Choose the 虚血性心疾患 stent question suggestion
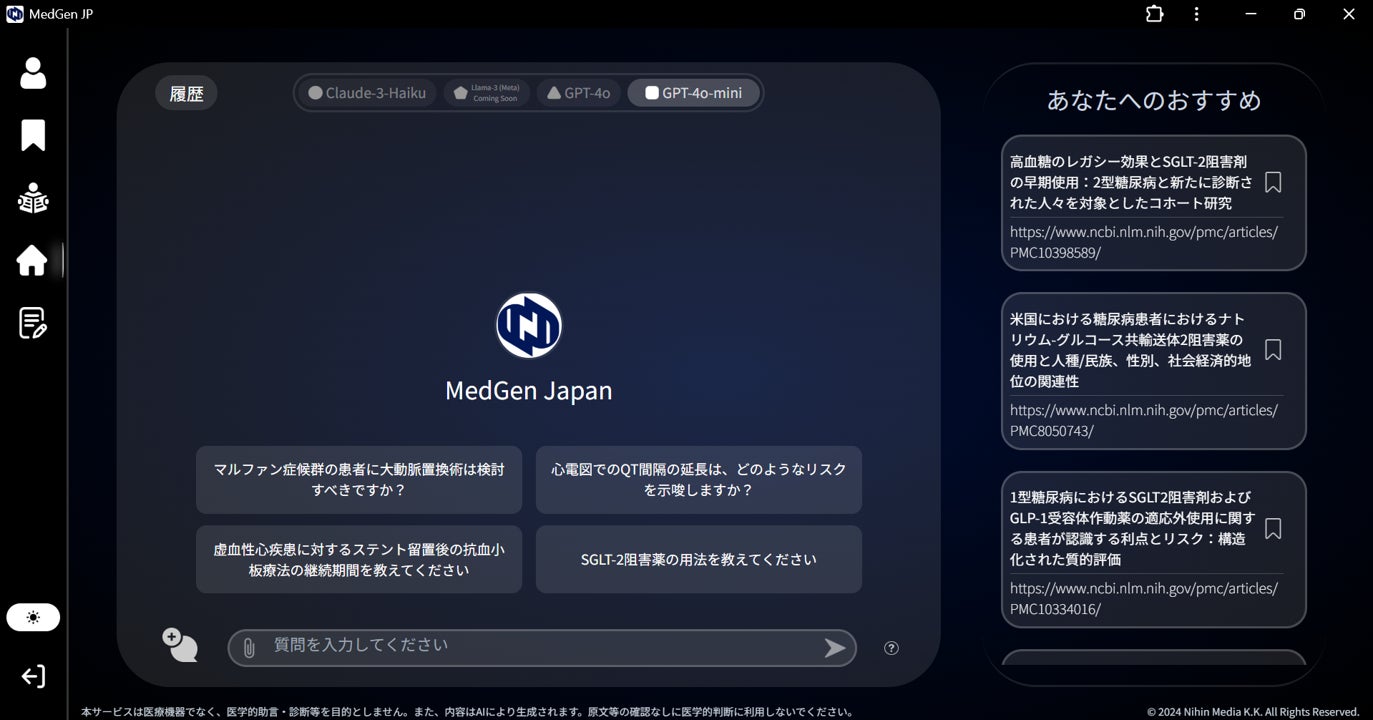1373x720 pixels. coord(359,560)
